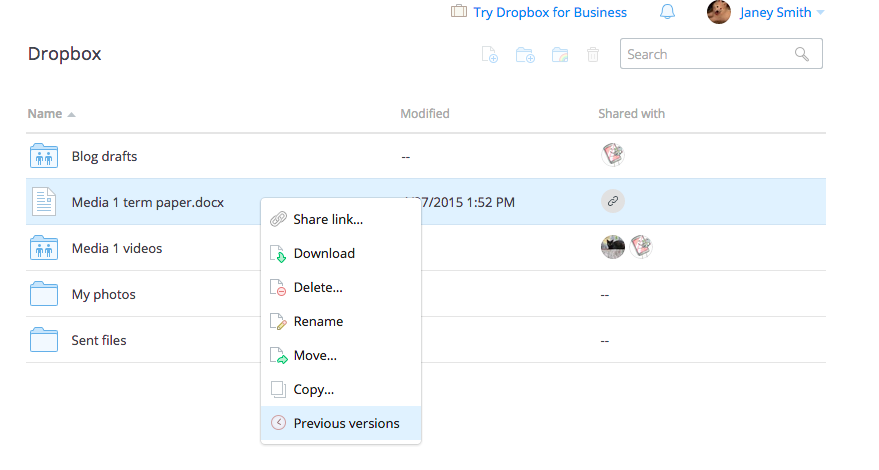Choose Rename in the context menu
879x470 pixels.
(318, 321)
